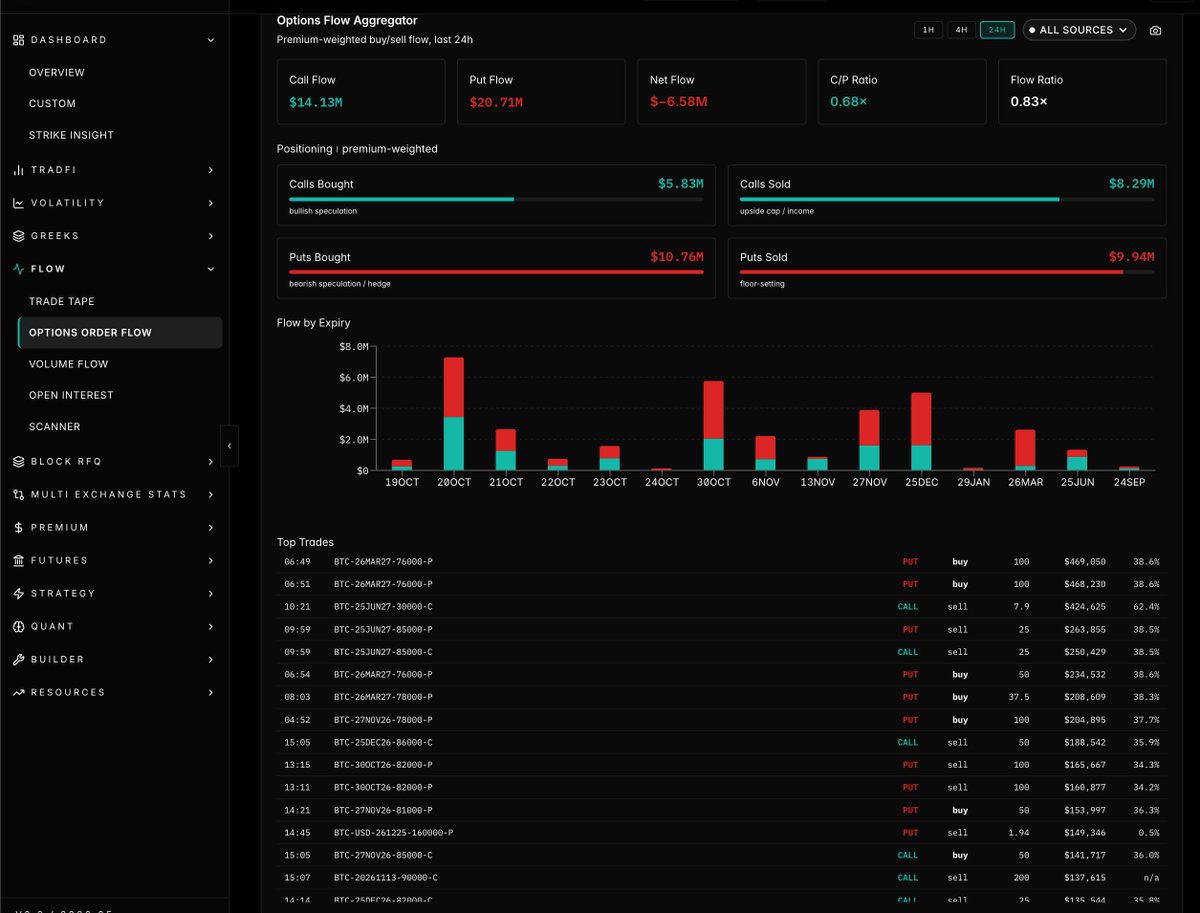This screenshot has width=1200, height=913.
Task: Click the 25DEC bar in the chart
Action: click(x=921, y=431)
